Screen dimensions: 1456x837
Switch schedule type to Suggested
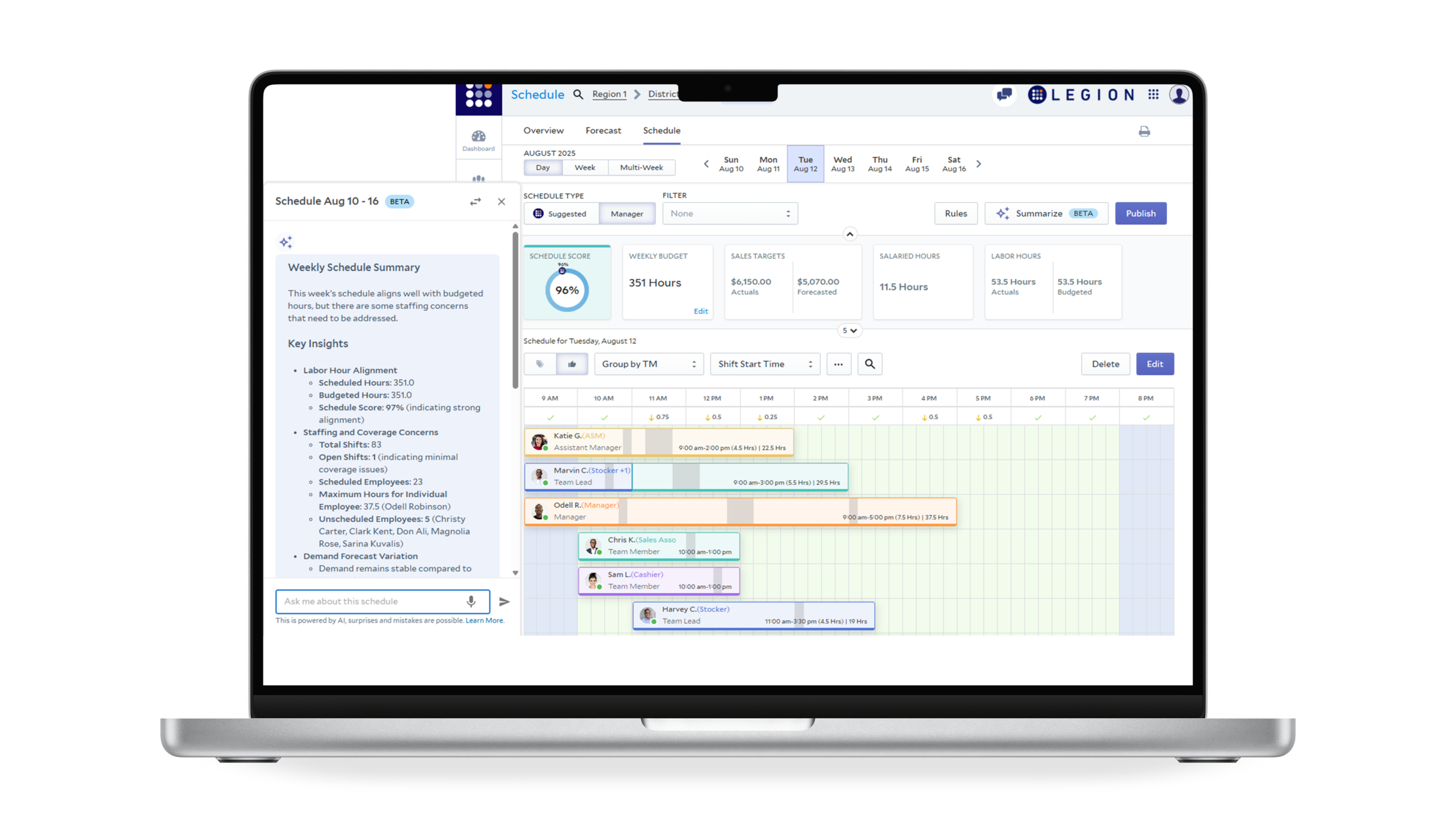tap(561, 213)
